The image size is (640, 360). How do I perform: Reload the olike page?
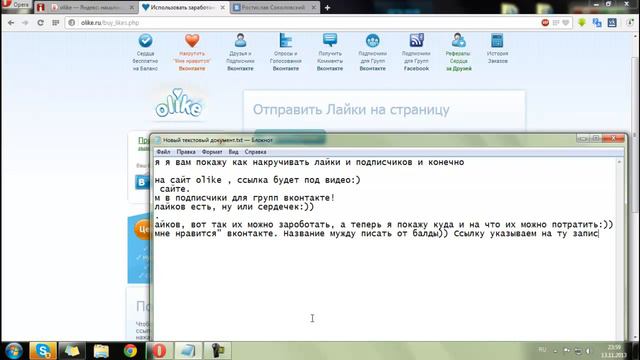click(x=40, y=23)
